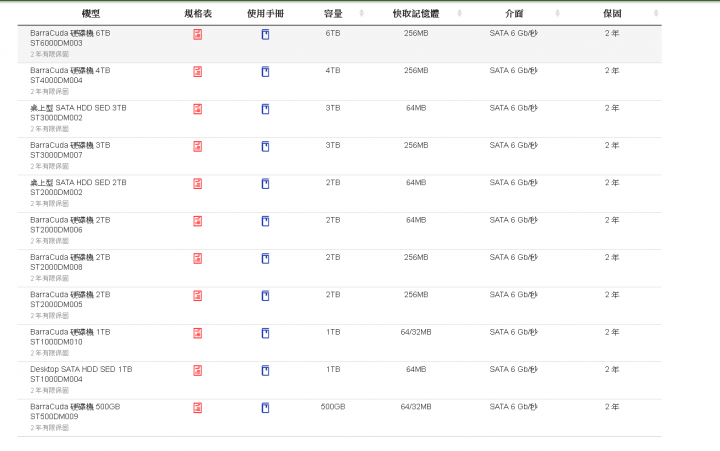Open spec sheet PDF for ST2000DM006

197,221
